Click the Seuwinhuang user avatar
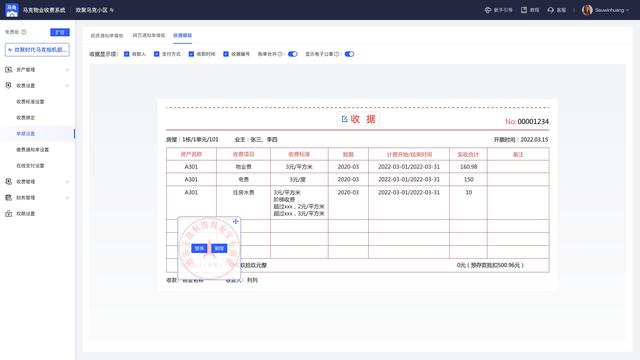640x360 pixels. (587, 10)
